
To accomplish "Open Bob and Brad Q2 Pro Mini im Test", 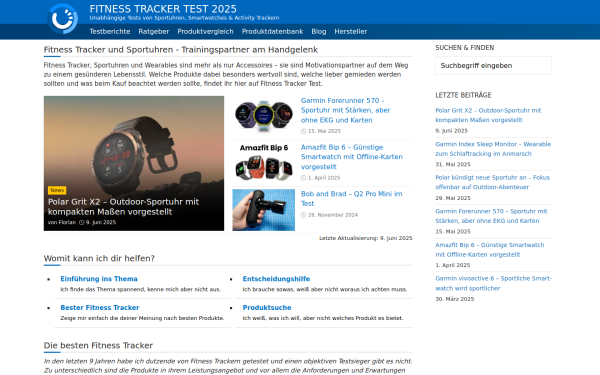I will click(351, 199).
